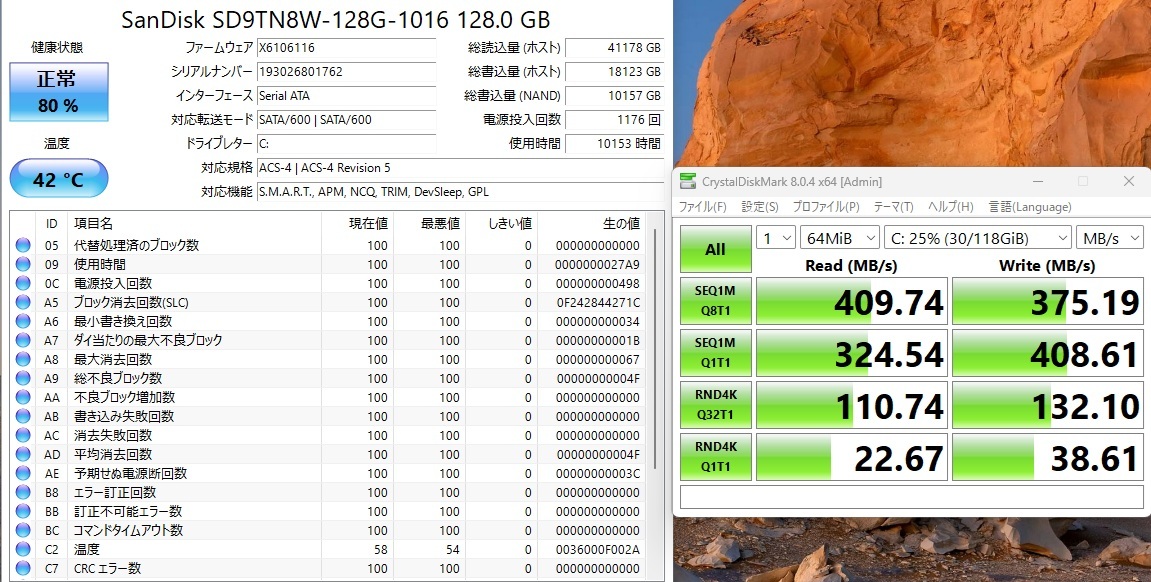
Task: Click status circle for ID 05 row
Action: (x=23, y=245)
